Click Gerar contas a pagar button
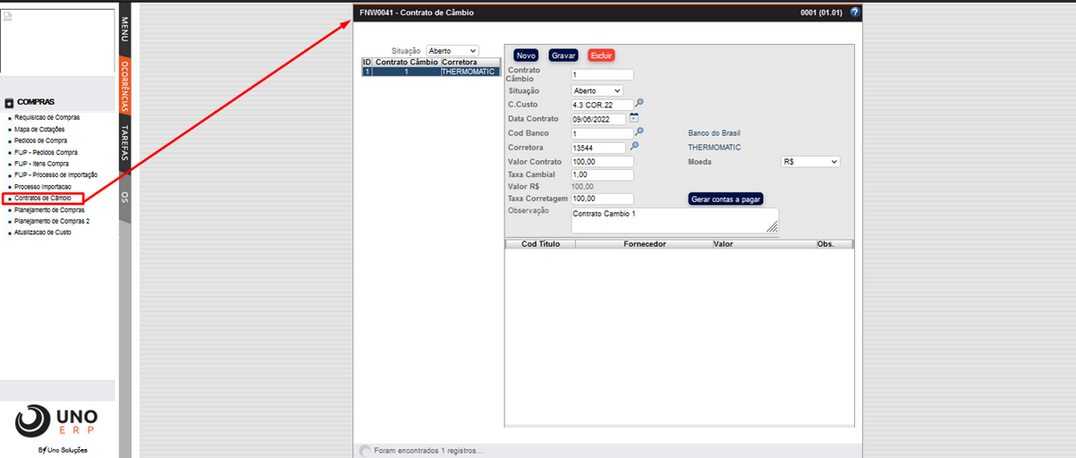The width and height of the screenshot is (1076, 458). click(725, 199)
